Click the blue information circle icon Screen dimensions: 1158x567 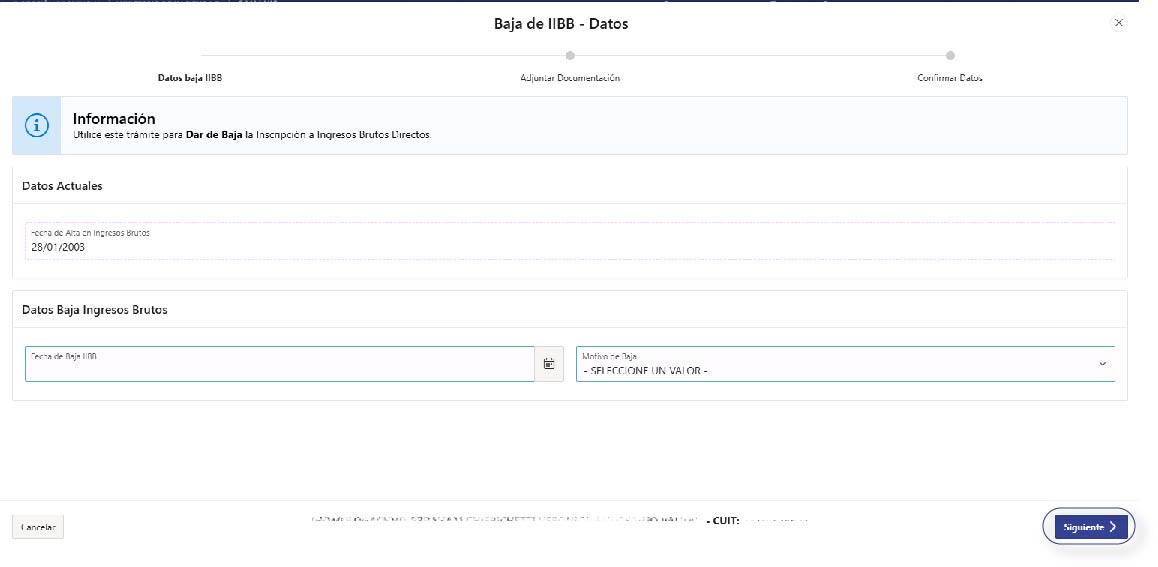[37, 125]
